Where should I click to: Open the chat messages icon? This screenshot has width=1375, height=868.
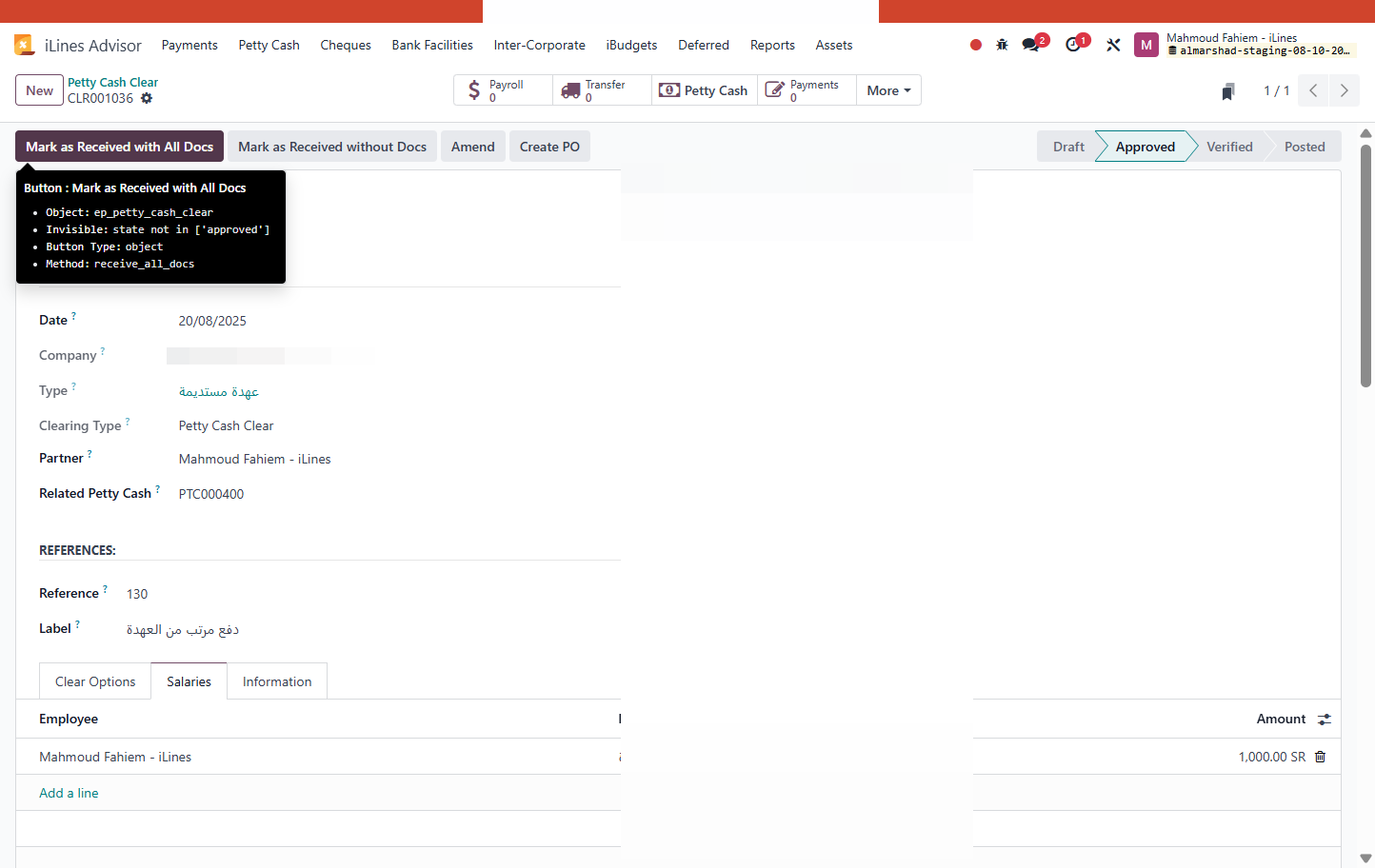[1031, 45]
